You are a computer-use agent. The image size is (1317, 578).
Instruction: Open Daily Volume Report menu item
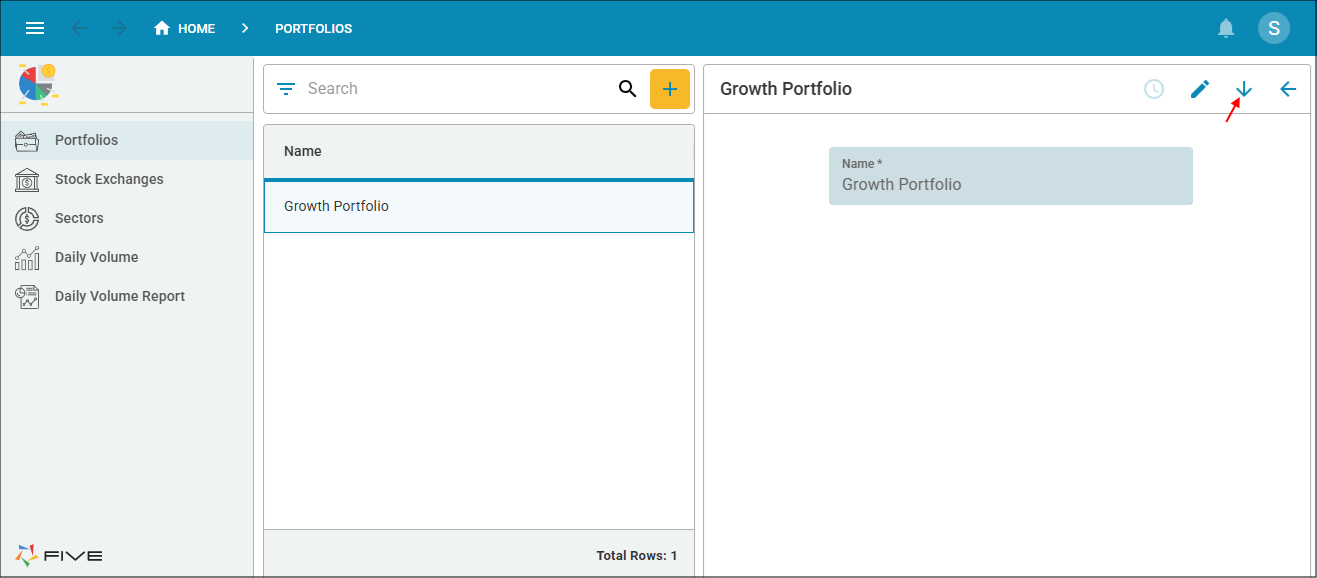(119, 296)
